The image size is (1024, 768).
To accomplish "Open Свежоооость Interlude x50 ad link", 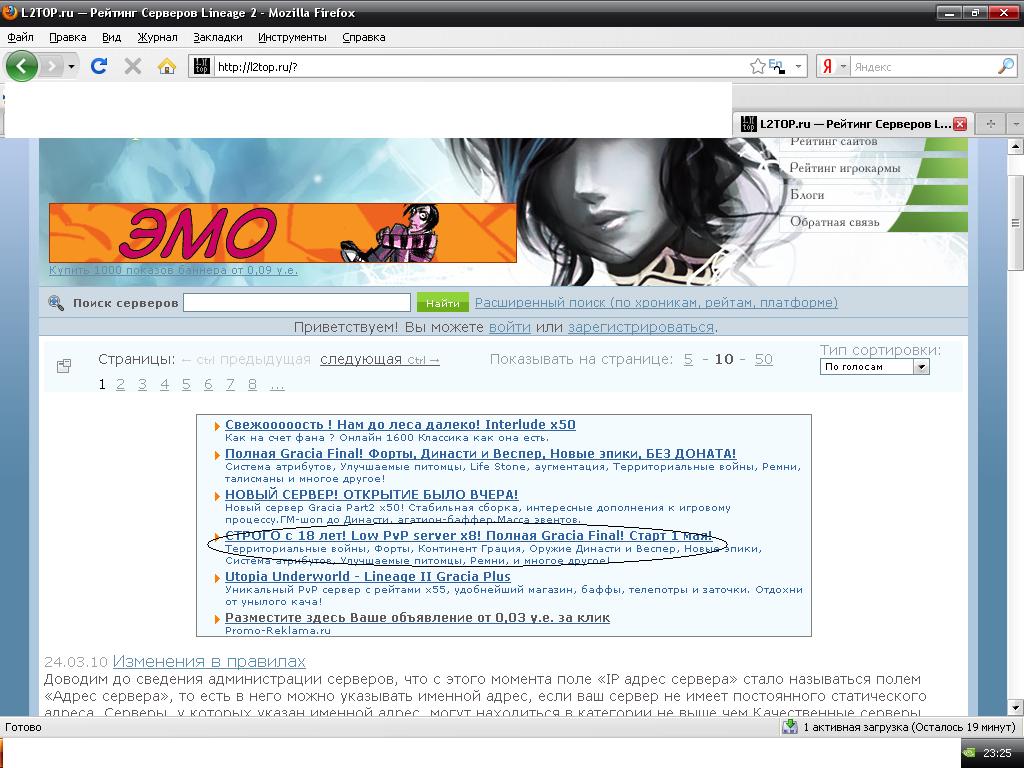I will pyautogui.click(x=400, y=424).
